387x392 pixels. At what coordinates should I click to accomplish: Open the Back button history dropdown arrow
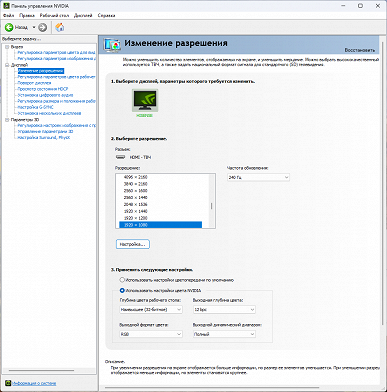point(34,27)
